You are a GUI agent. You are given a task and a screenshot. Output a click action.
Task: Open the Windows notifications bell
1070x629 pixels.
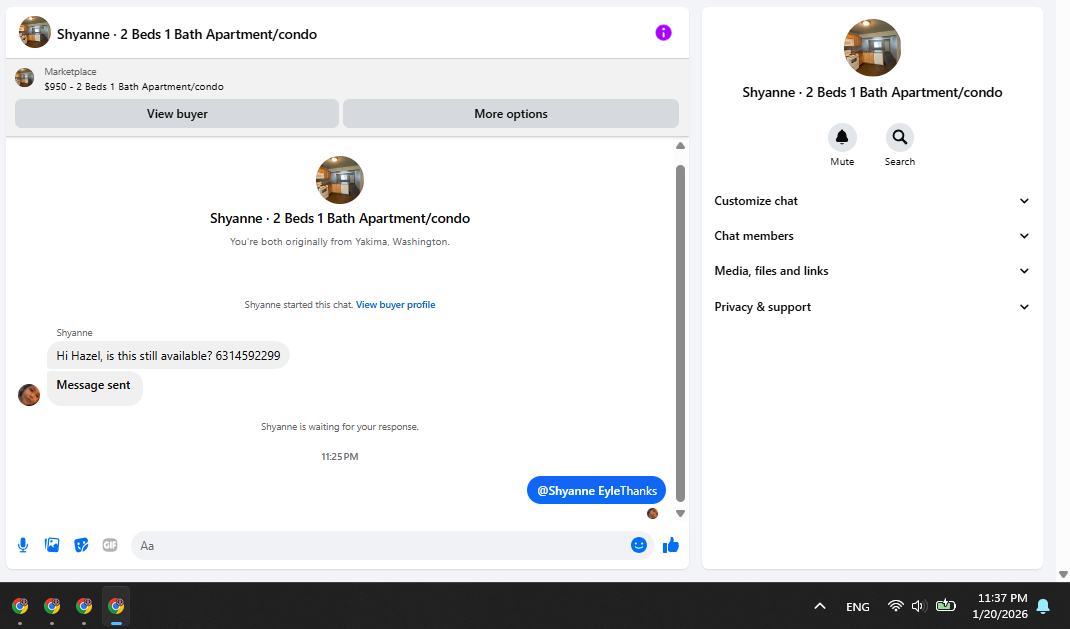(1043, 606)
